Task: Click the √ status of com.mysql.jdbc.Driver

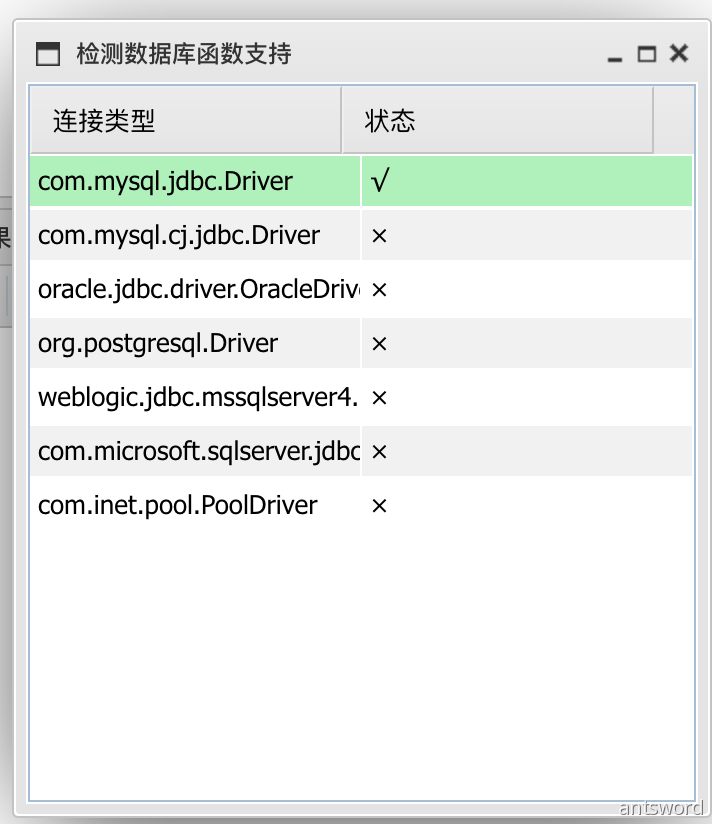Action: coord(379,181)
